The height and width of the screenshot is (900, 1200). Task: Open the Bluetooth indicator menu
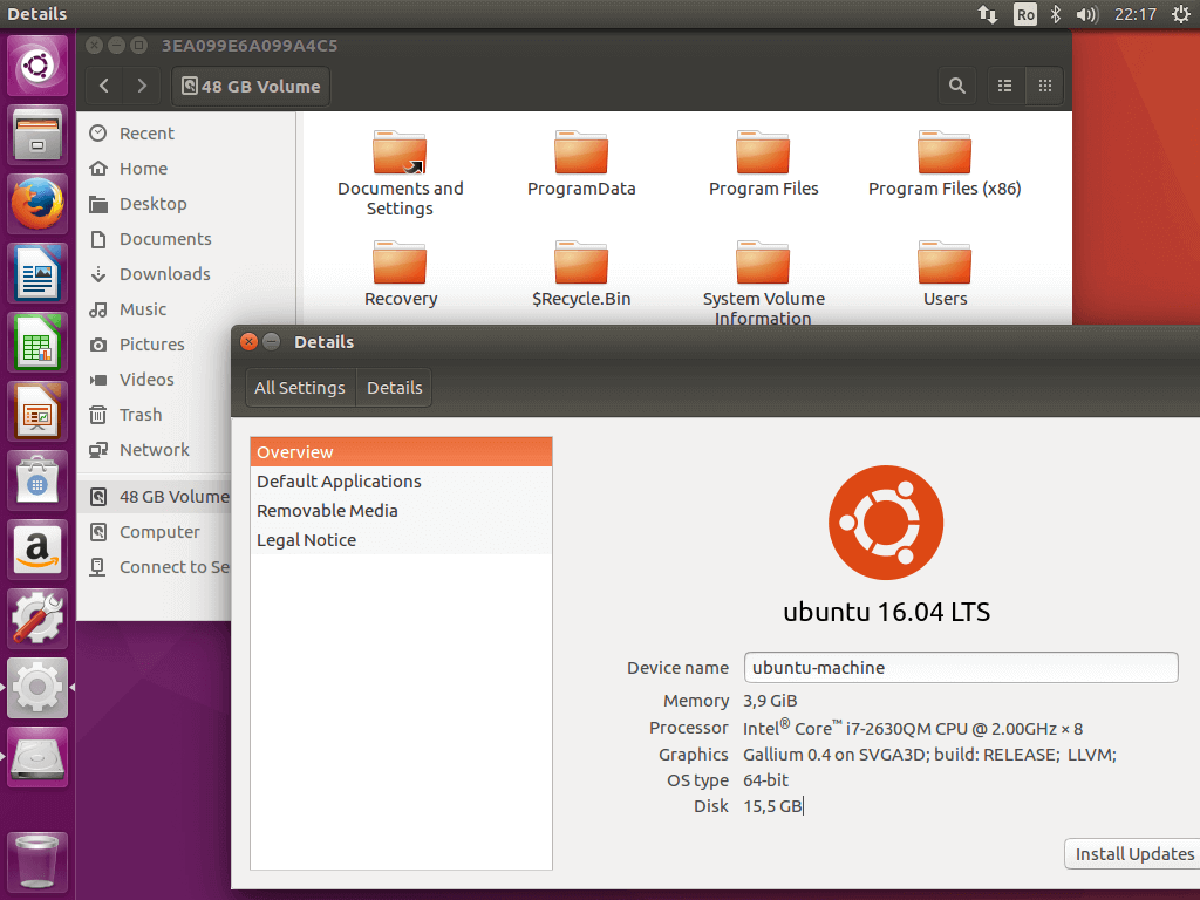[1056, 14]
